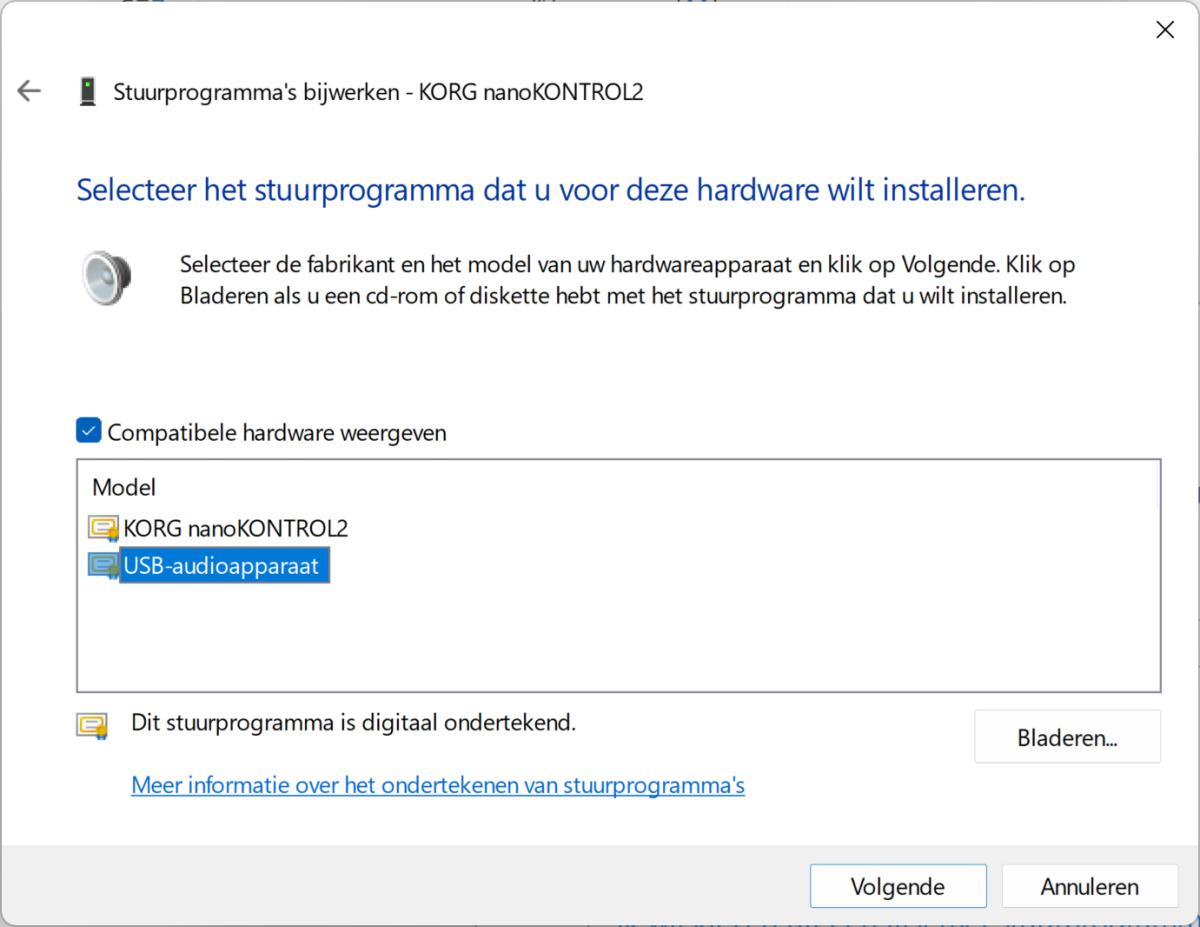Open the Bladeren... browse button

coord(1067,737)
